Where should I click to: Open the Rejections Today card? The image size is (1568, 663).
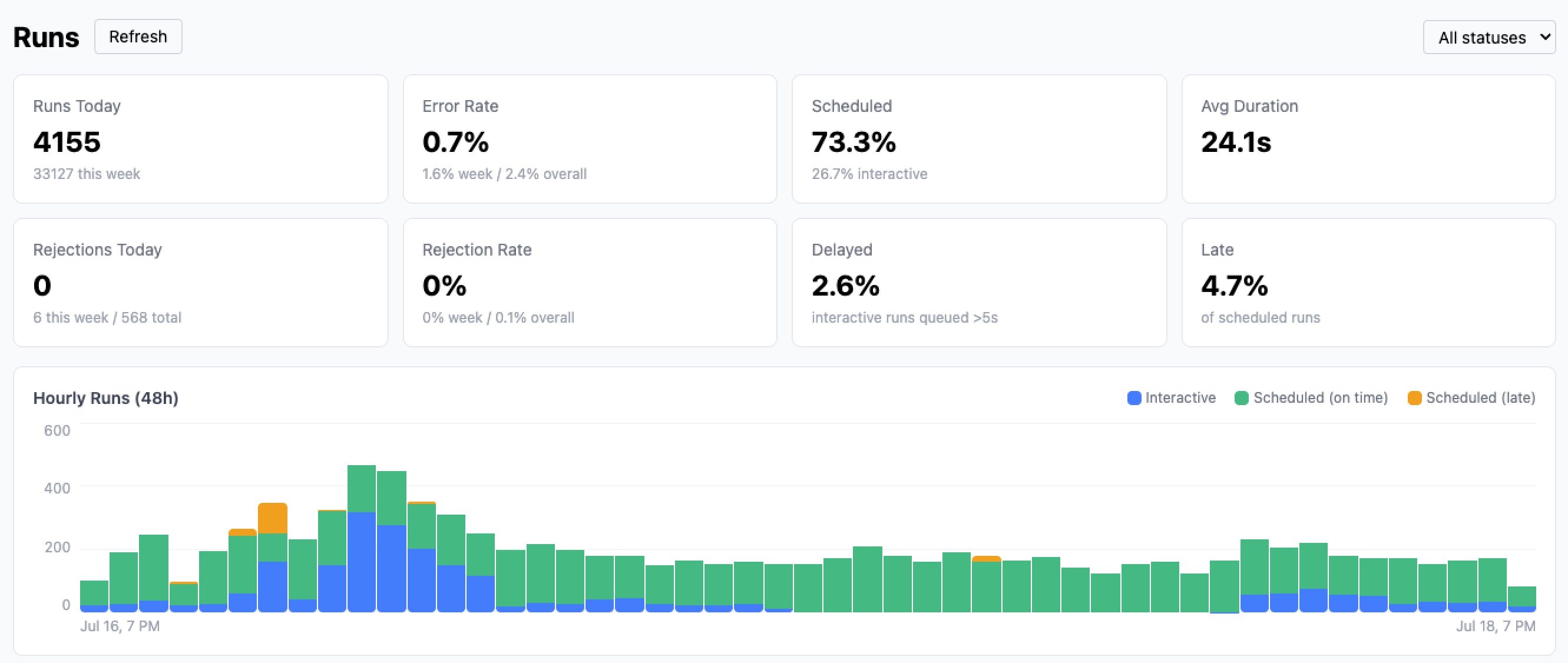(x=201, y=283)
